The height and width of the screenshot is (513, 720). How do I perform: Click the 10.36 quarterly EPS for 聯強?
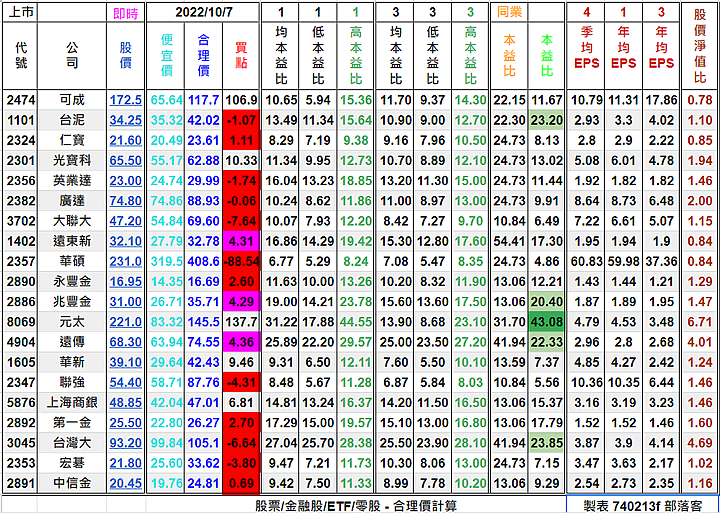pos(586,383)
